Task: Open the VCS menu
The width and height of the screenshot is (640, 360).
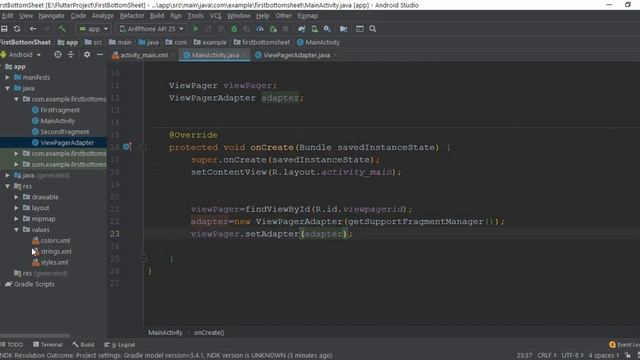Action: coord(215,16)
